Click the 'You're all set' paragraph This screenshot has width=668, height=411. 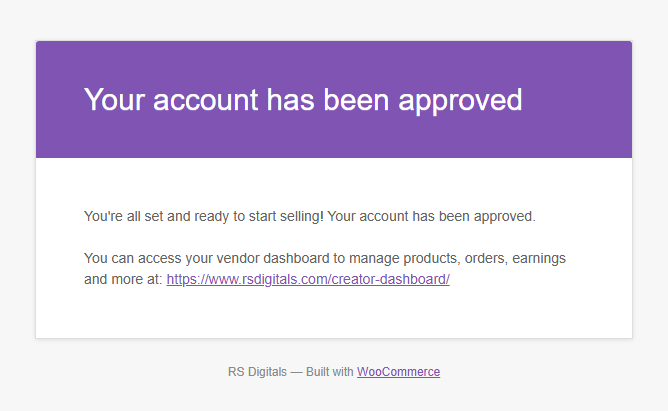(x=310, y=216)
